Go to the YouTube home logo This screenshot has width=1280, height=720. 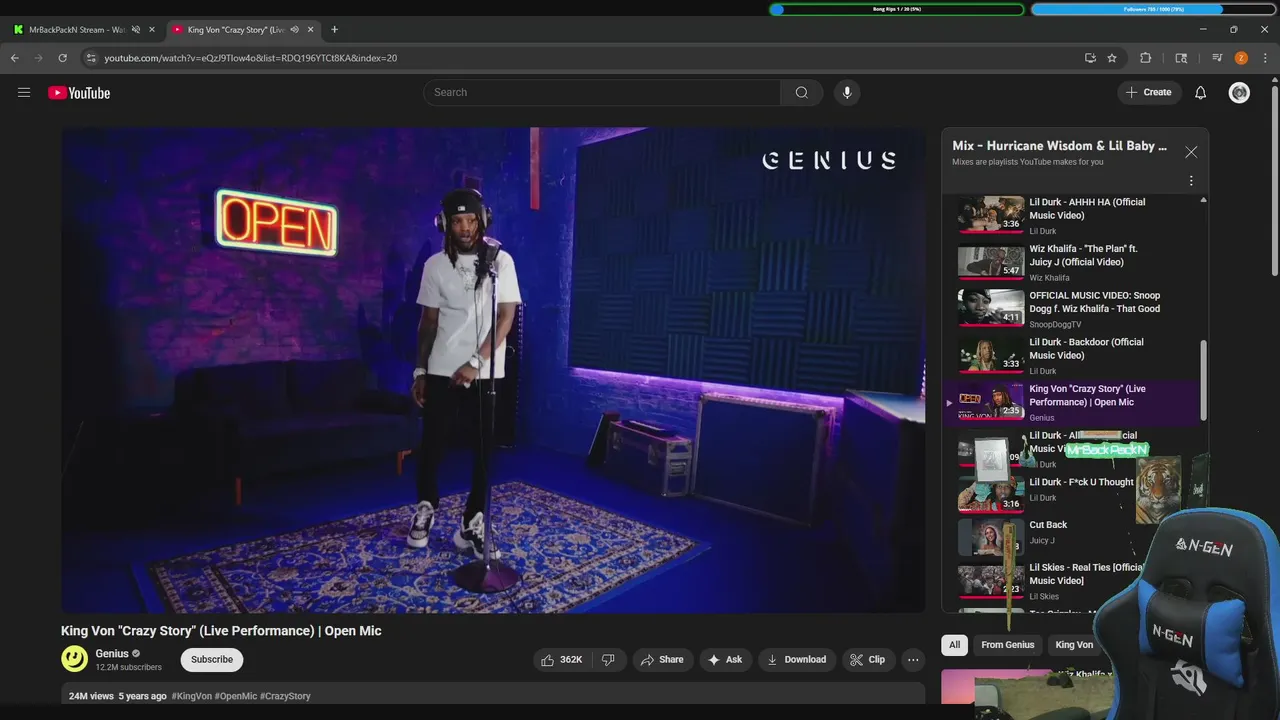(79, 93)
